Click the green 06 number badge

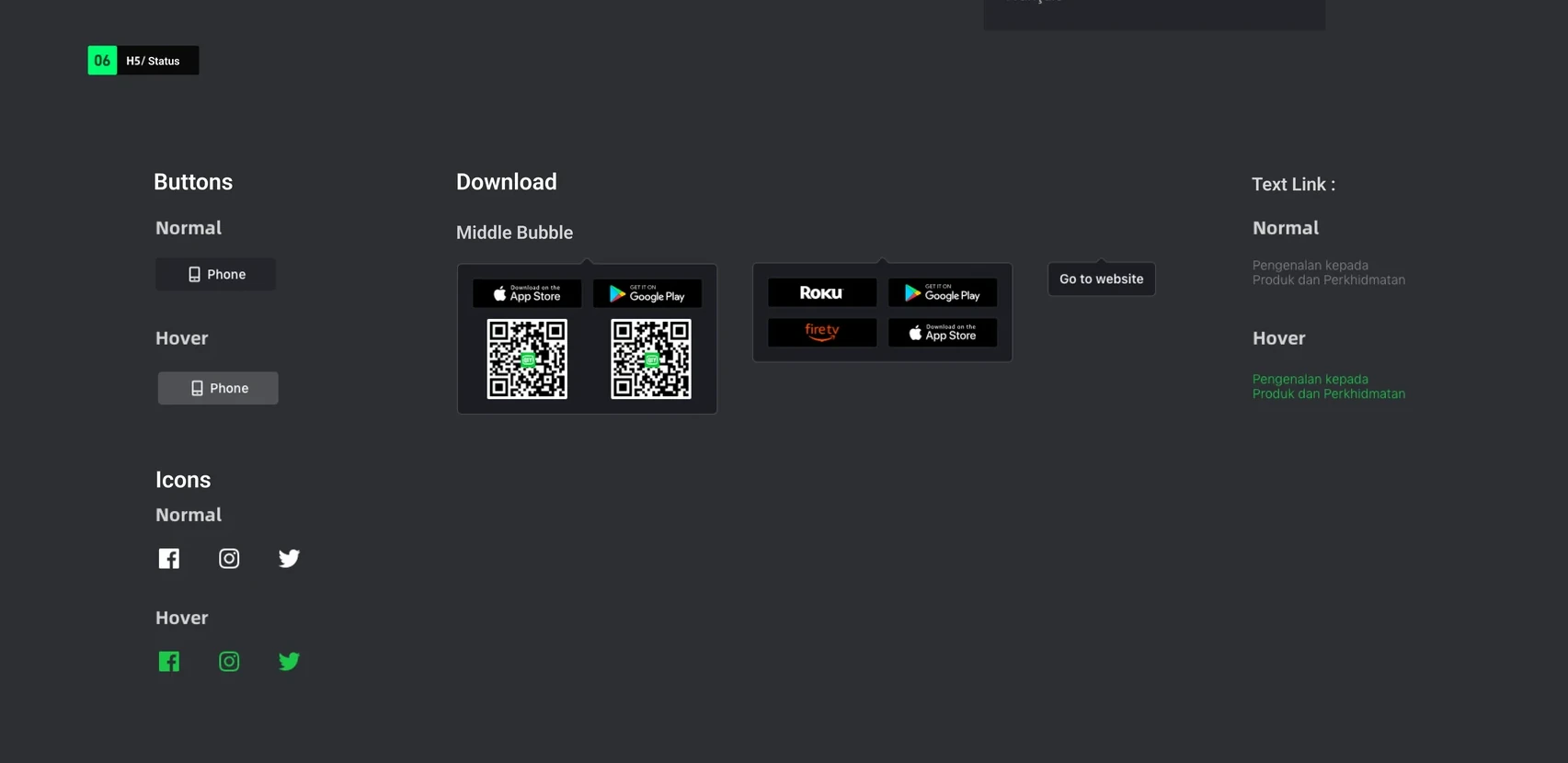click(102, 61)
